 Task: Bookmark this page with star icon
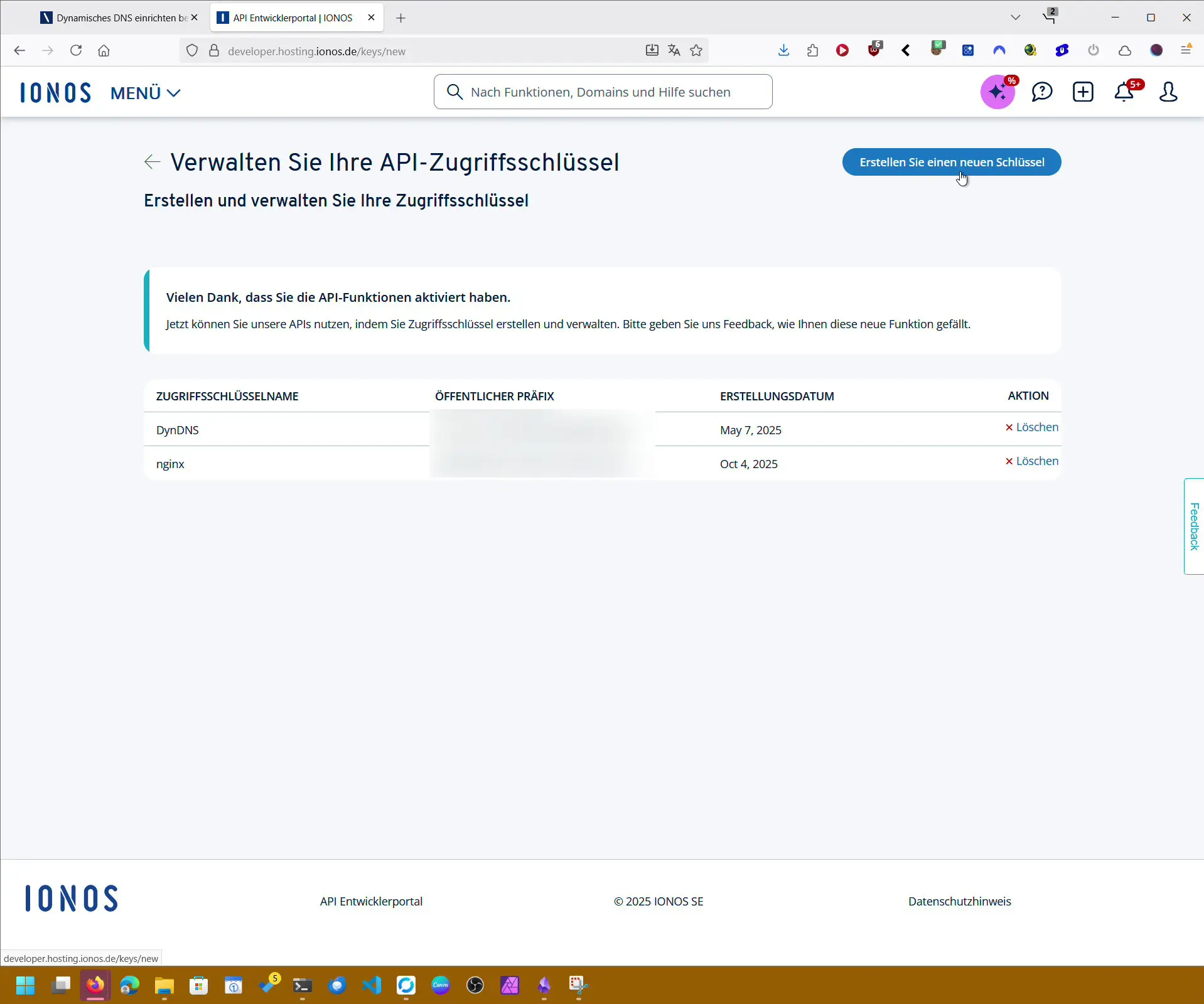coord(696,51)
